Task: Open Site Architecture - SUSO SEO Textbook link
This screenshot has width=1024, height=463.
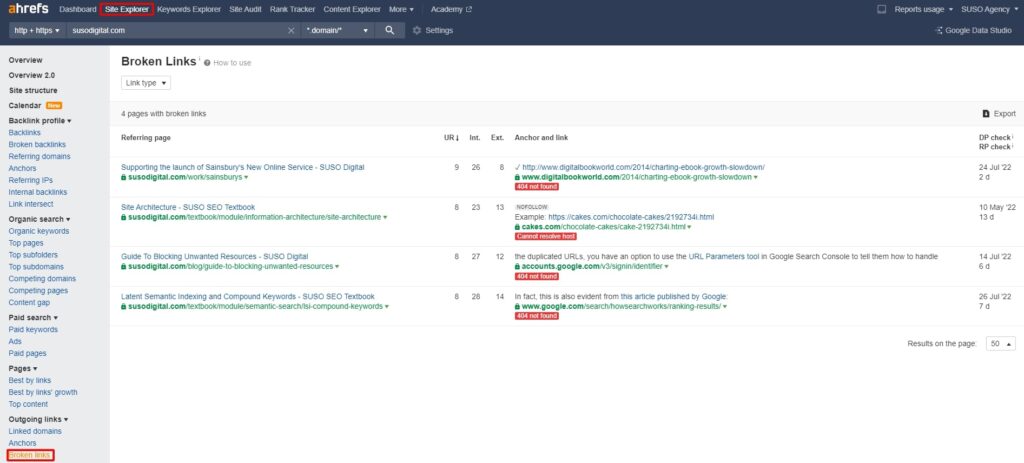Action: click(188, 207)
